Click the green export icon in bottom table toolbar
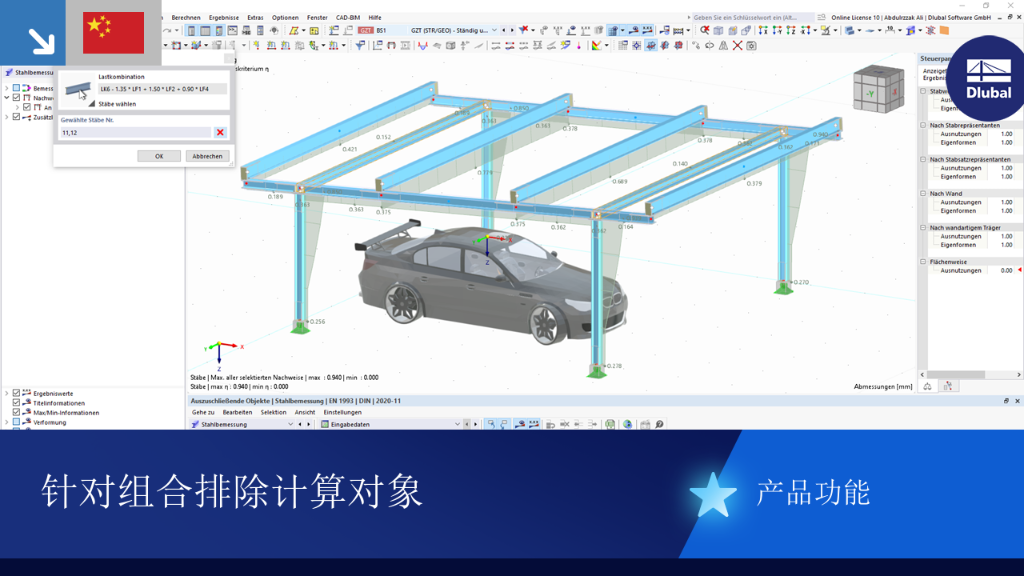The height and width of the screenshot is (576, 1024). tap(610, 424)
